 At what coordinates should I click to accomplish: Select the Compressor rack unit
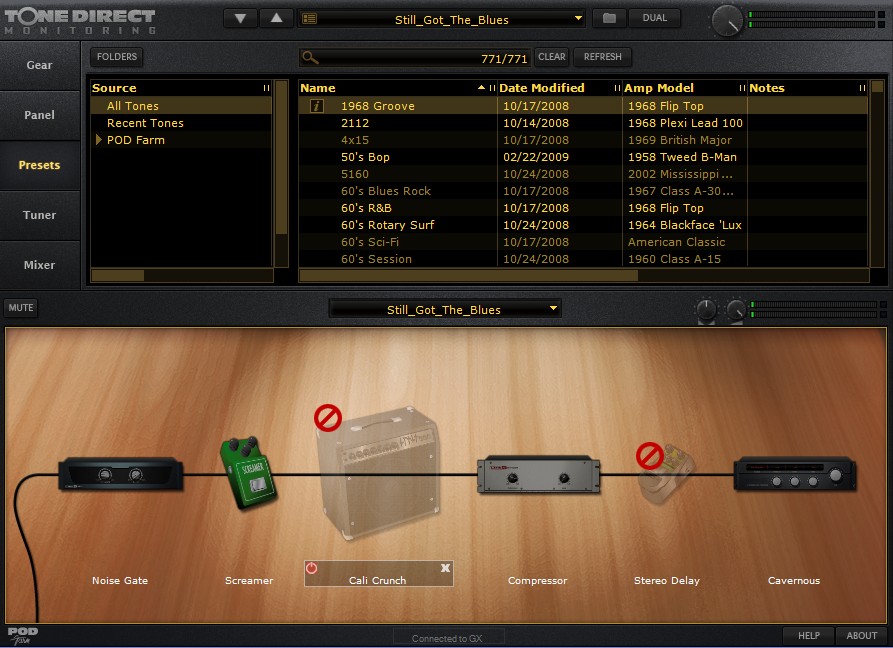538,474
